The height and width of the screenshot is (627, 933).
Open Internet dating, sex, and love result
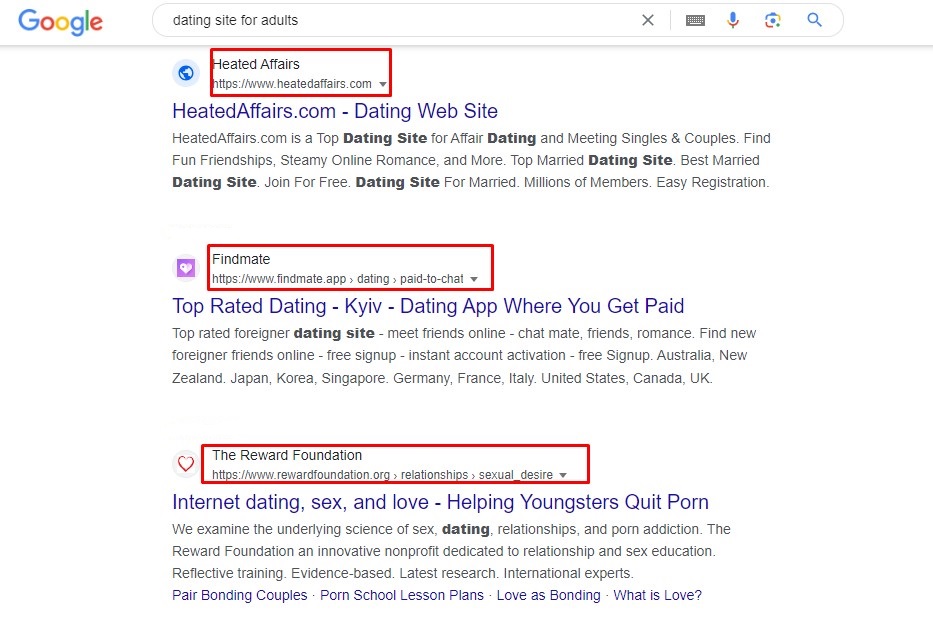tap(440, 502)
